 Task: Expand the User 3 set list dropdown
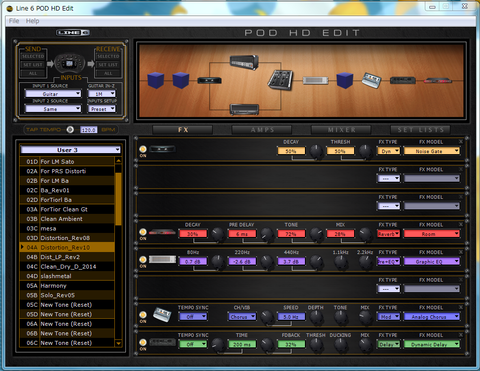(x=70, y=150)
